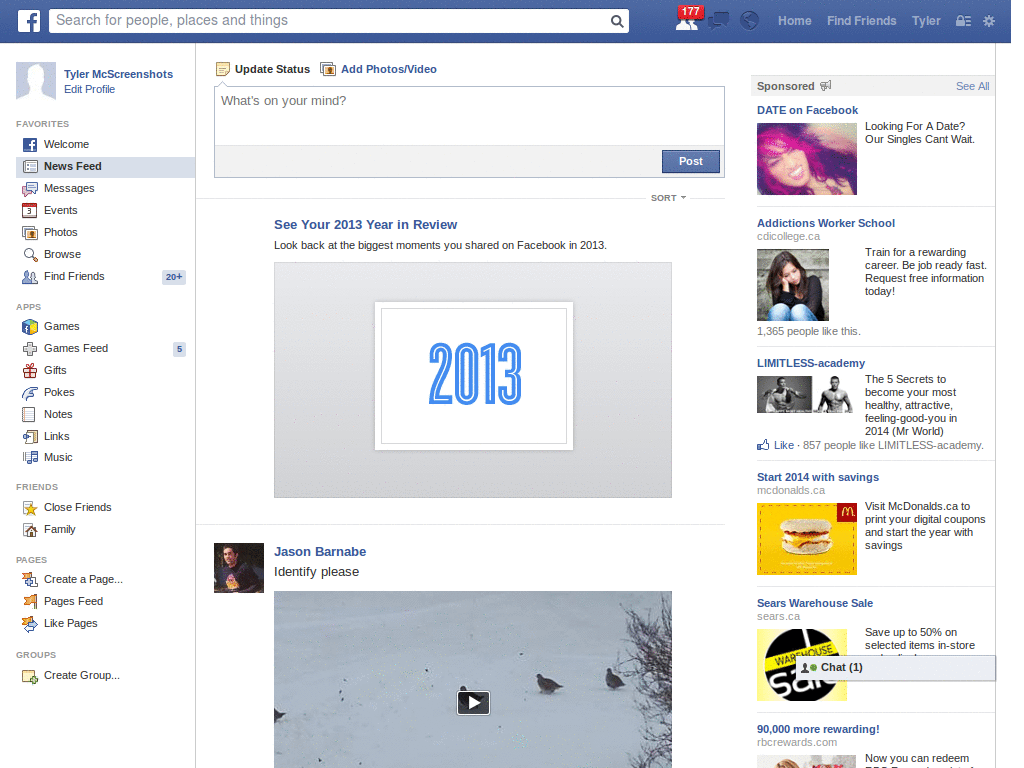Open 90,000 more rewarding! ad title

pyautogui.click(x=818, y=729)
